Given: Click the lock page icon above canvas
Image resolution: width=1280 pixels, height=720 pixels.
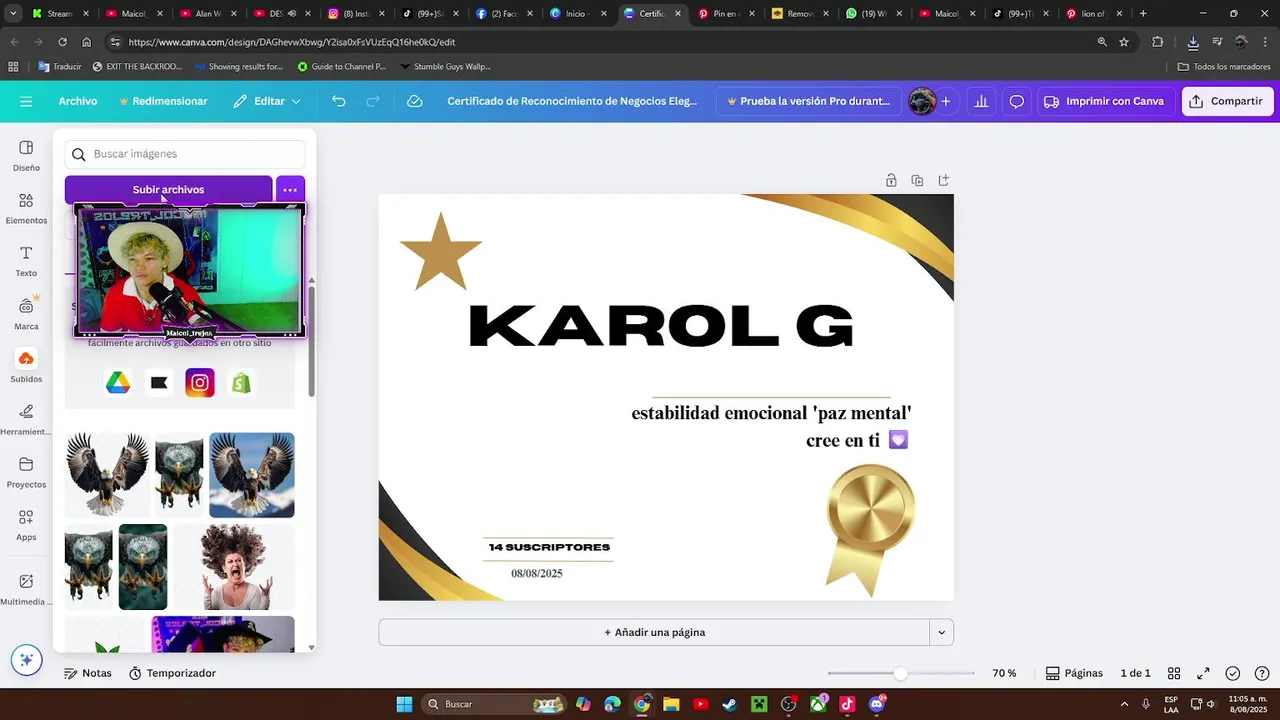Looking at the screenshot, I should (x=891, y=180).
